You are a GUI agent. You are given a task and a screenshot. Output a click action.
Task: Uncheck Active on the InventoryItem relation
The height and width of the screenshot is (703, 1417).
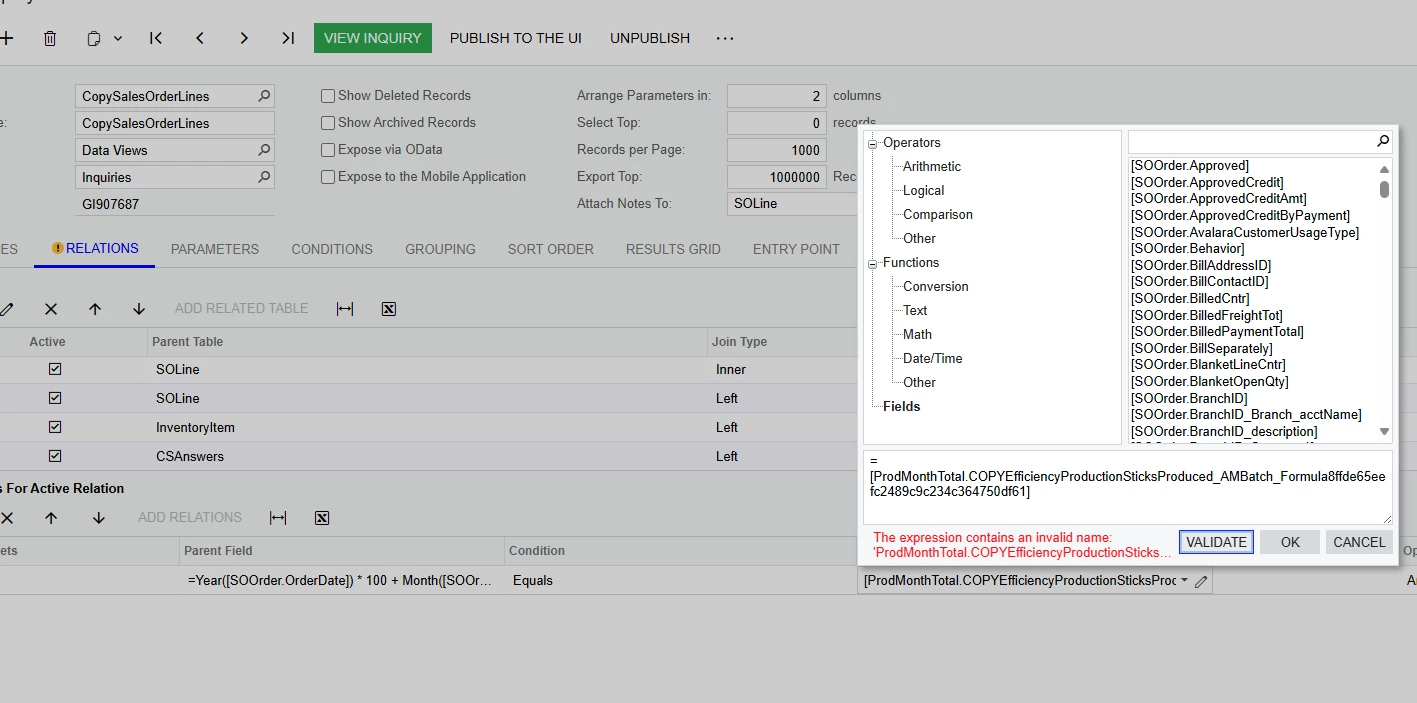(55, 427)
